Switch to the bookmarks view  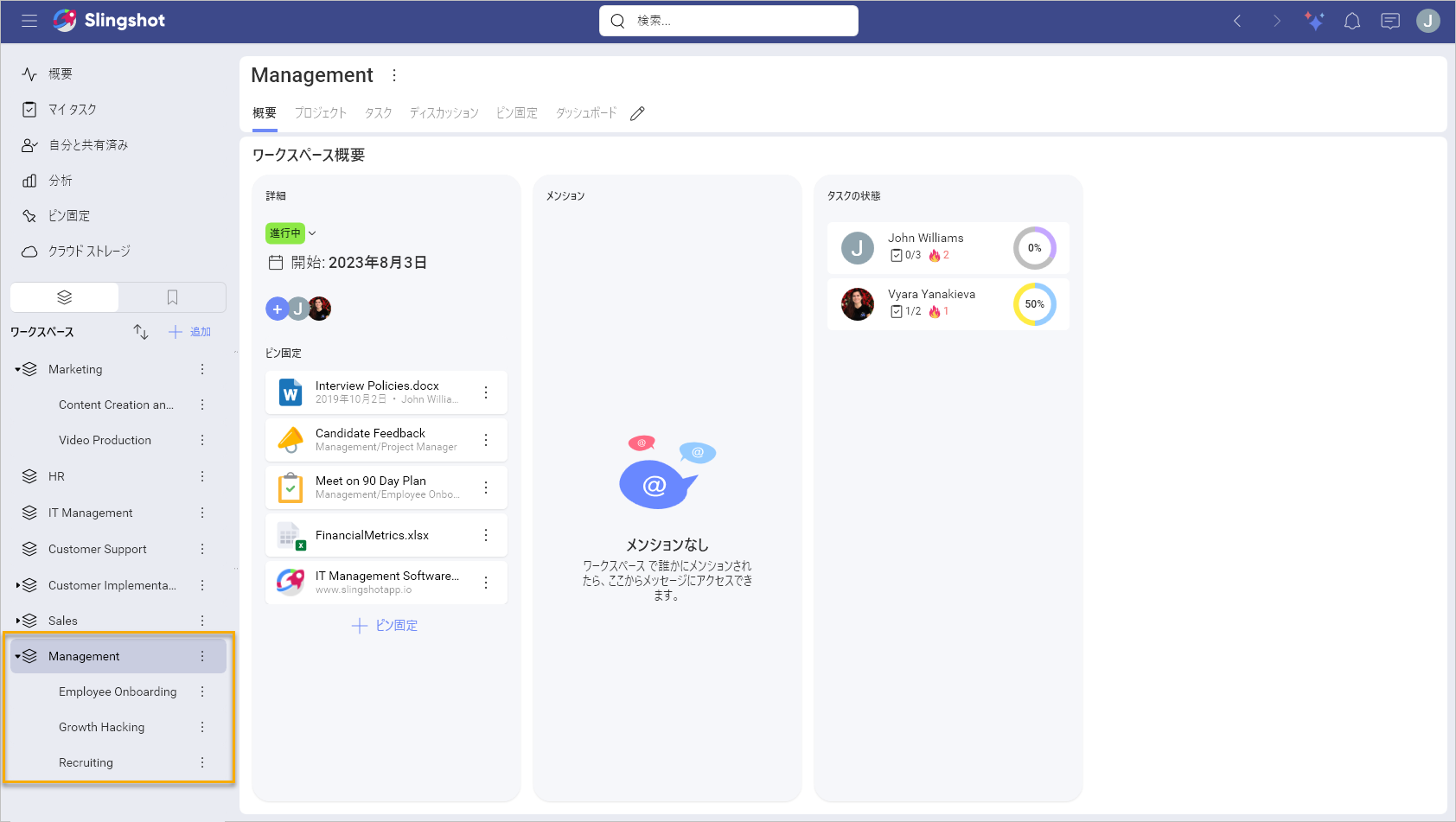click(172, 297)
